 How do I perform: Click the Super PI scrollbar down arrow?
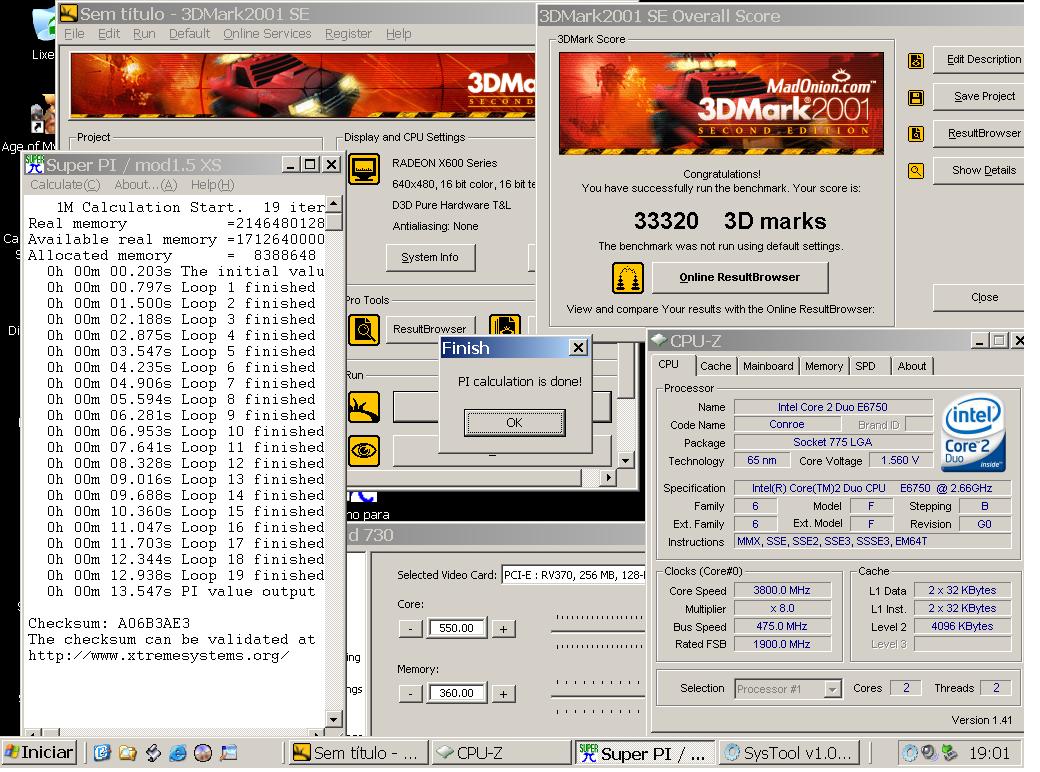(x=334, y=719)
